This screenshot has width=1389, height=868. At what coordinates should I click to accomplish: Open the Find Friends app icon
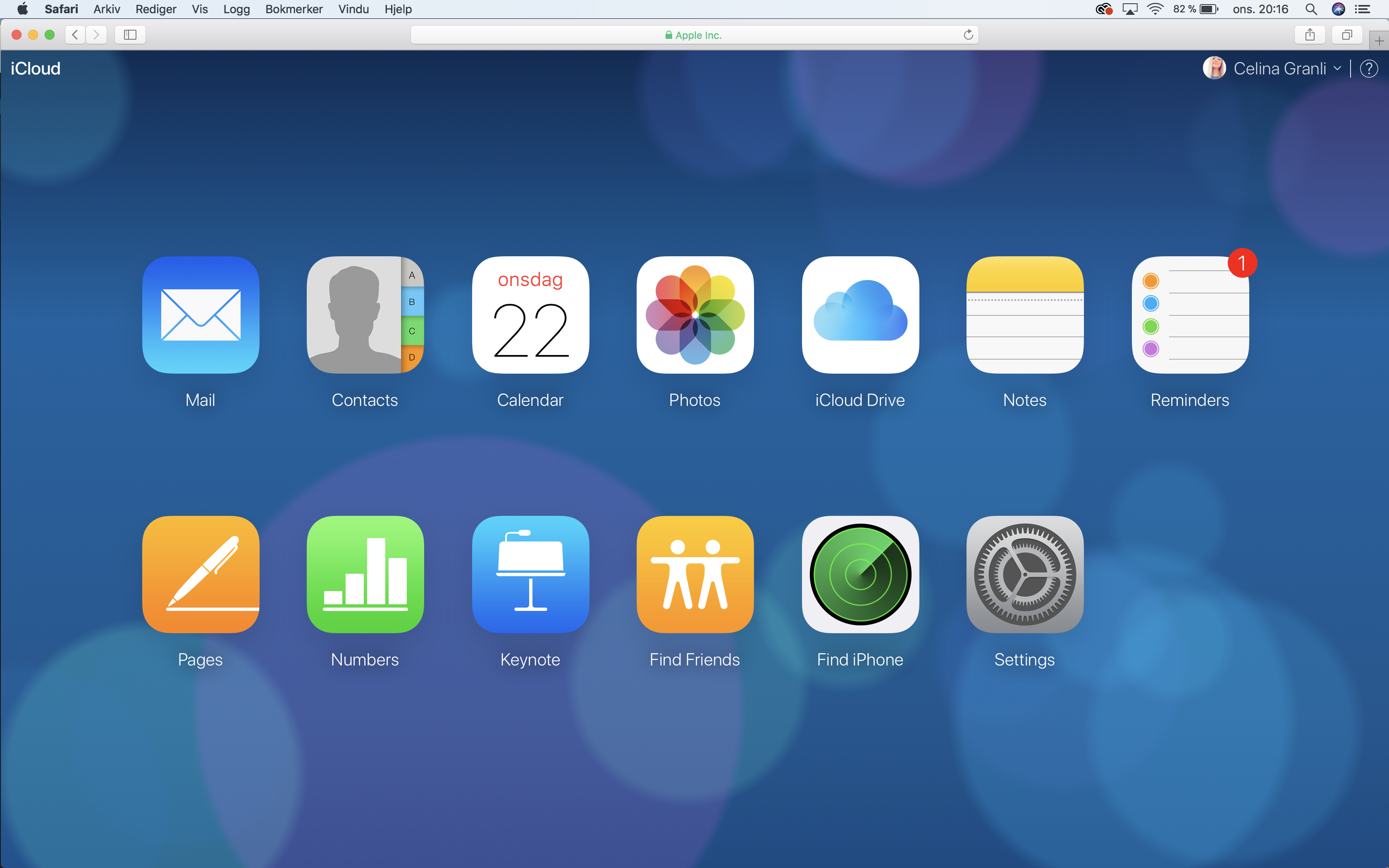tap(695, 574)
